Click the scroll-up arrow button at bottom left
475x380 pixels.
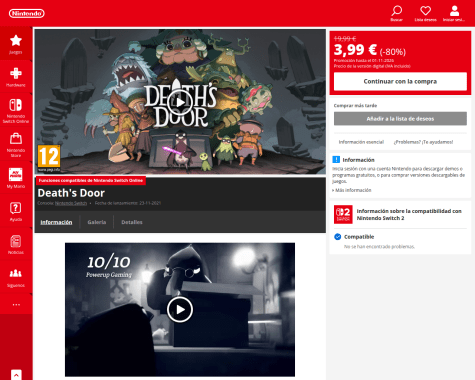pyautogui.click(x=16, y=374)
